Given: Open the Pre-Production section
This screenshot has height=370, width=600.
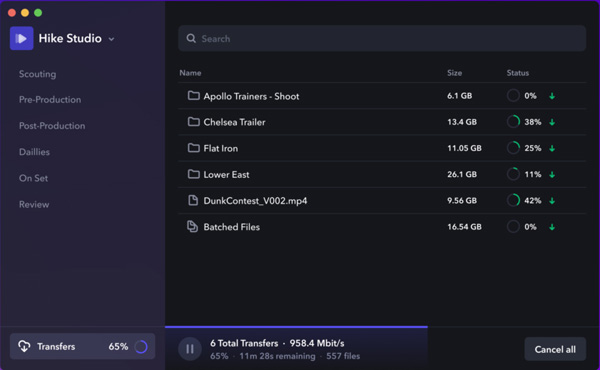Looking at the screenshot, I should click(x=50, y=99).
